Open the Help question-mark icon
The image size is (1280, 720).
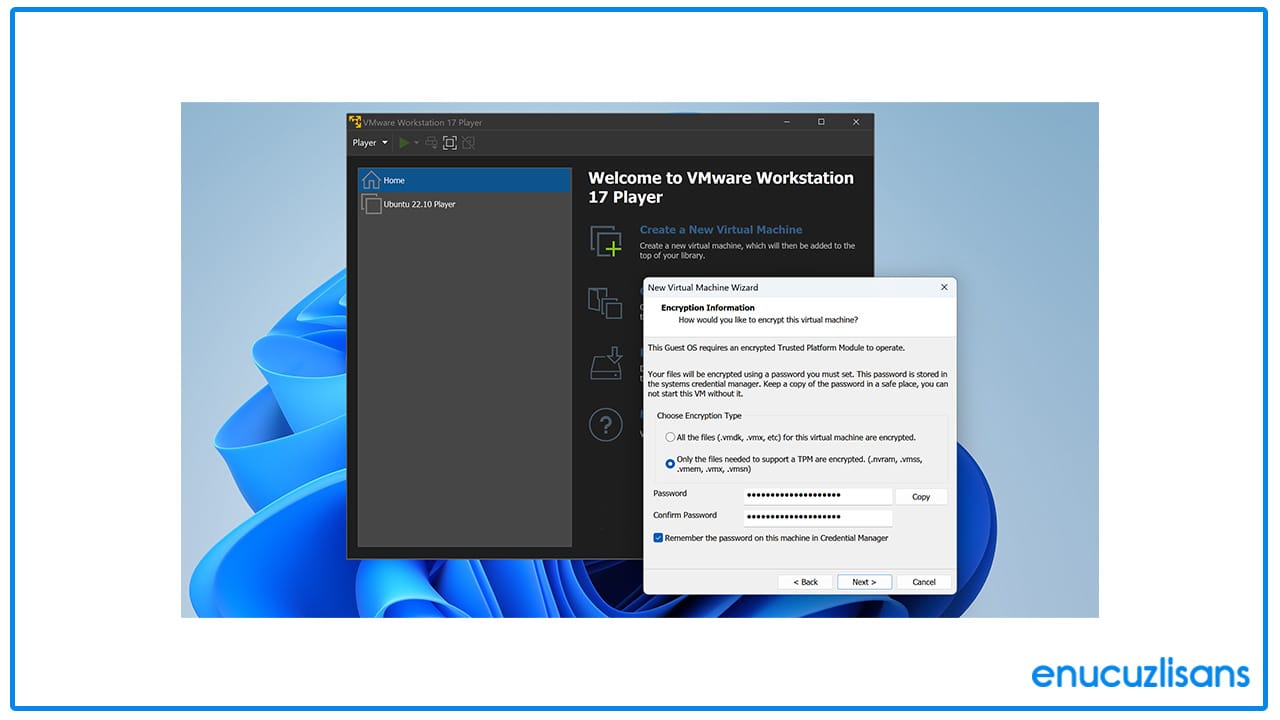(x=605, y=424)
